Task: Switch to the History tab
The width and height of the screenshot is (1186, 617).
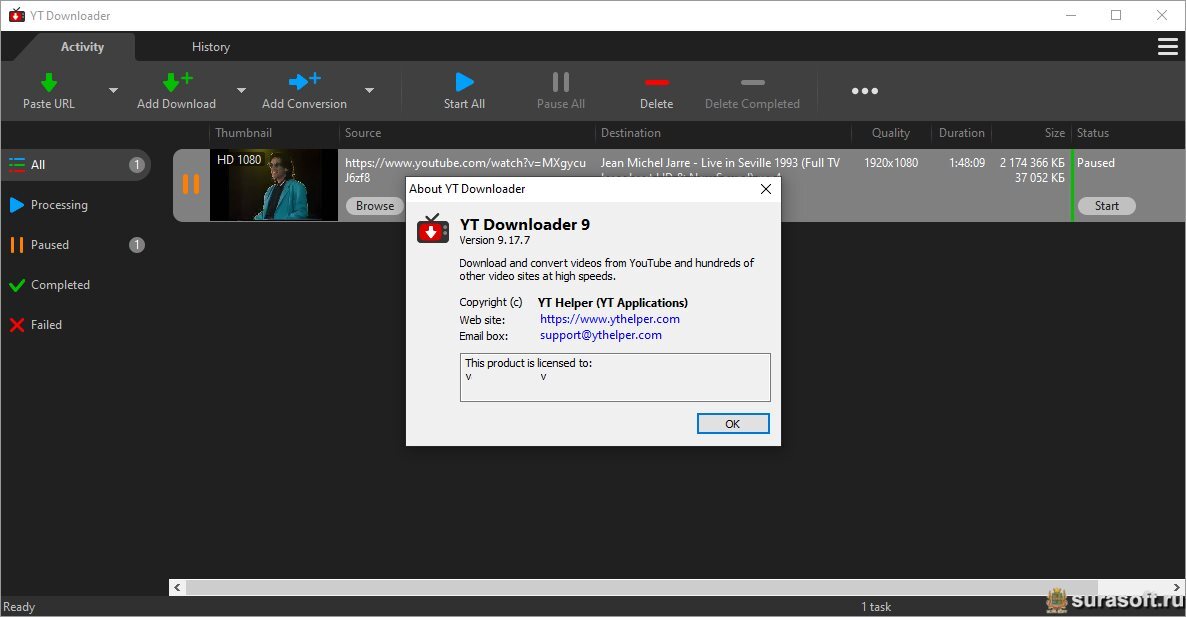Action: [210, 47]
